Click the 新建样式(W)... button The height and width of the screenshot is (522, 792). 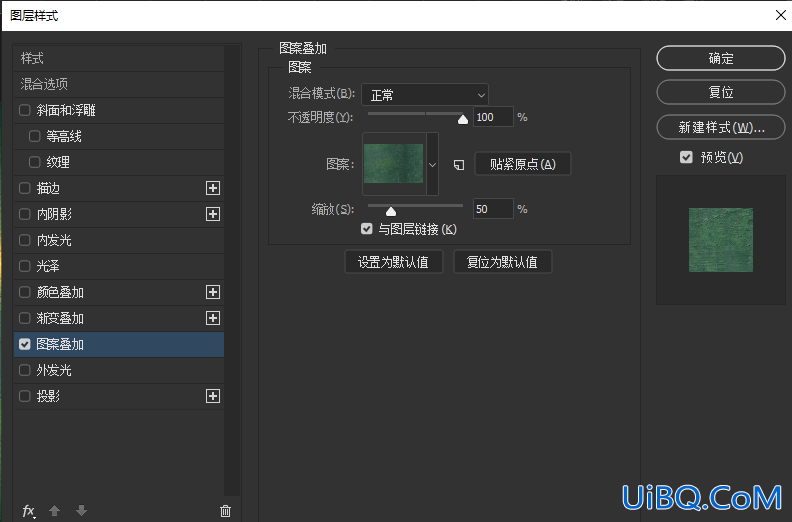(x=721, y=127)
